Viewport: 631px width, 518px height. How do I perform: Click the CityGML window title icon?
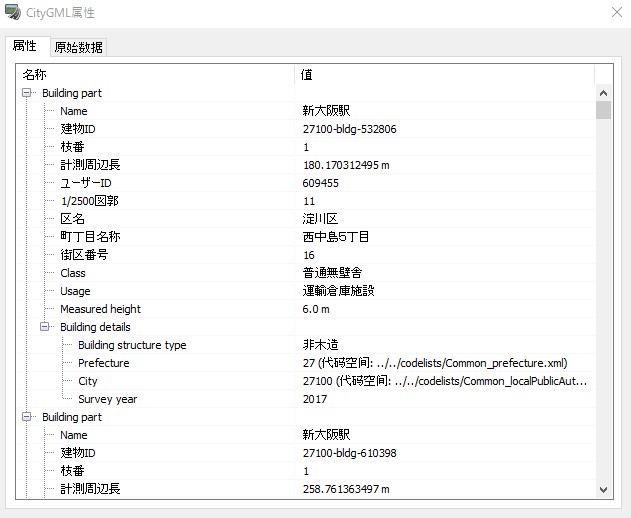tap(13, 12)
